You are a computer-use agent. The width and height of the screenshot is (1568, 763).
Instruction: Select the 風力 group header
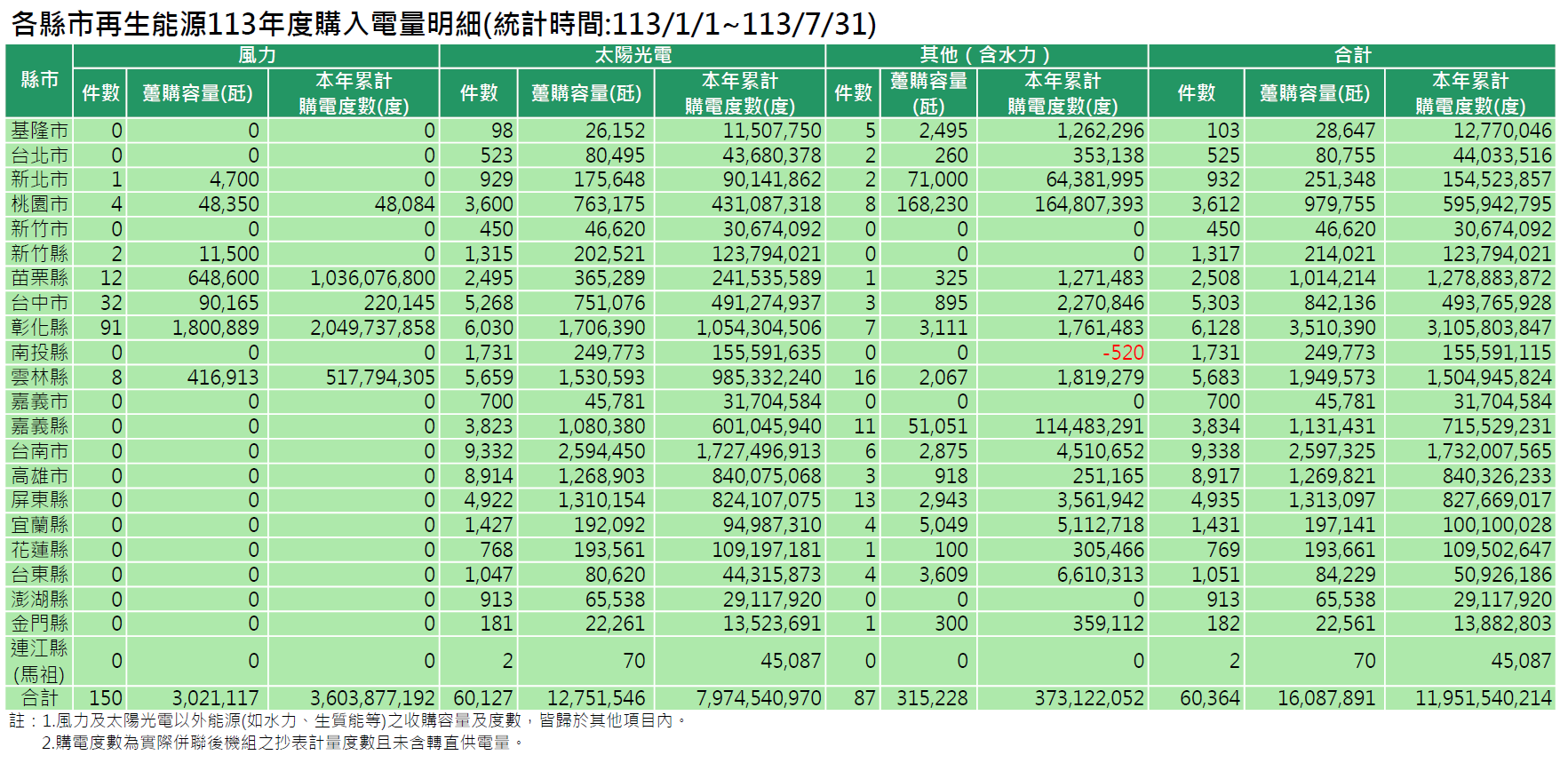(x=257, y=55)
